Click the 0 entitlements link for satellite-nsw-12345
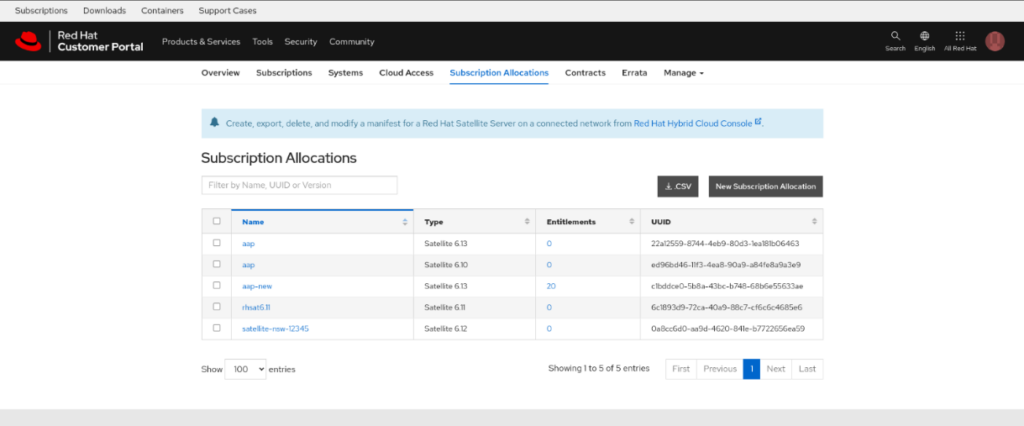The width and height of the screenshot is (1024, 426). 549,329
